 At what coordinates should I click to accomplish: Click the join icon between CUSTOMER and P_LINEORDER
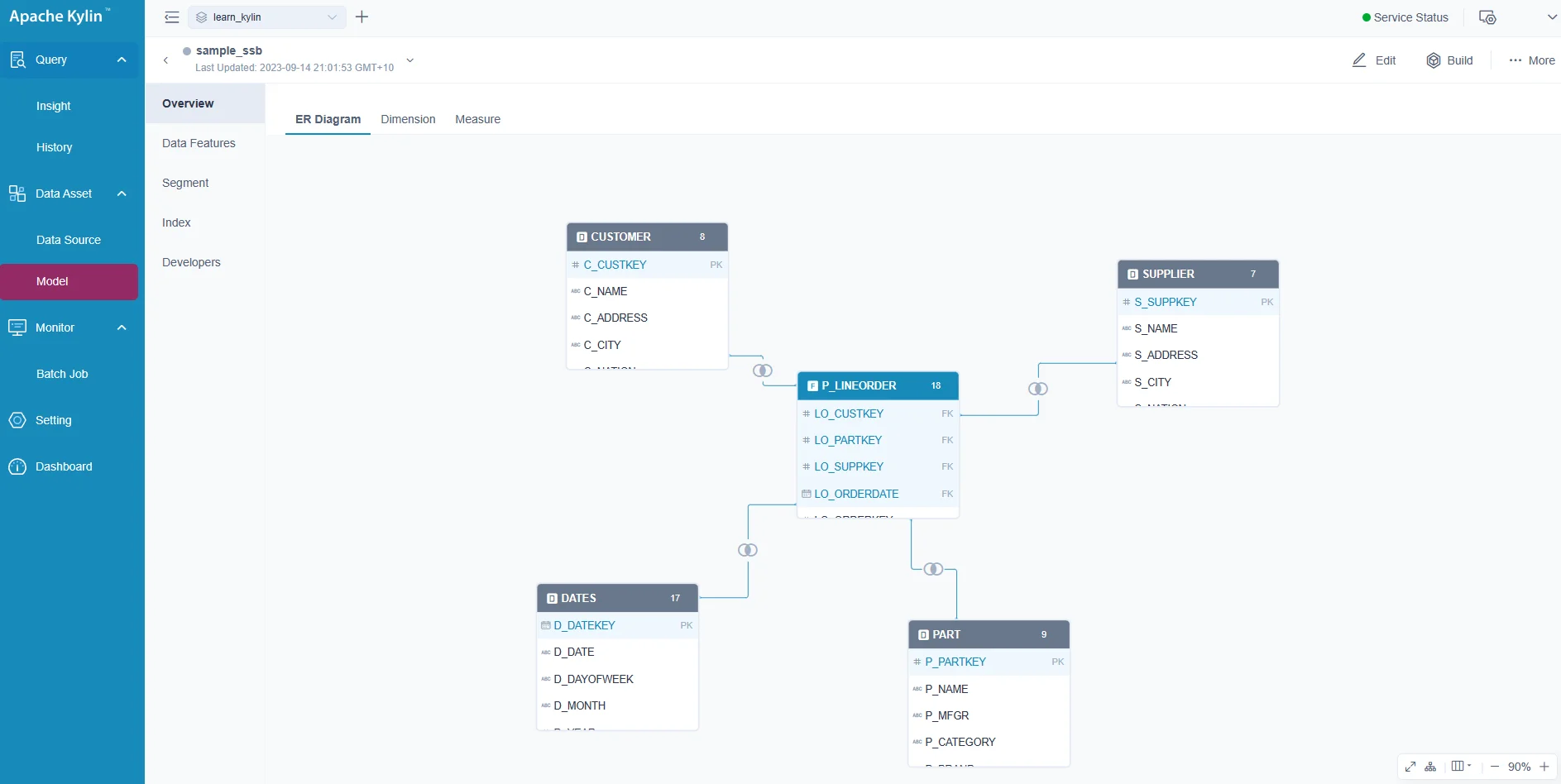point(763,370)
